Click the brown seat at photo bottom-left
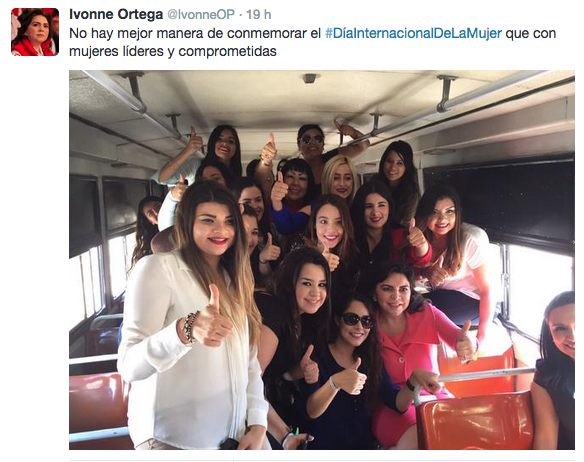Image resolution: width=584 pixels, height=462 pixels. [x=98, y=404]
